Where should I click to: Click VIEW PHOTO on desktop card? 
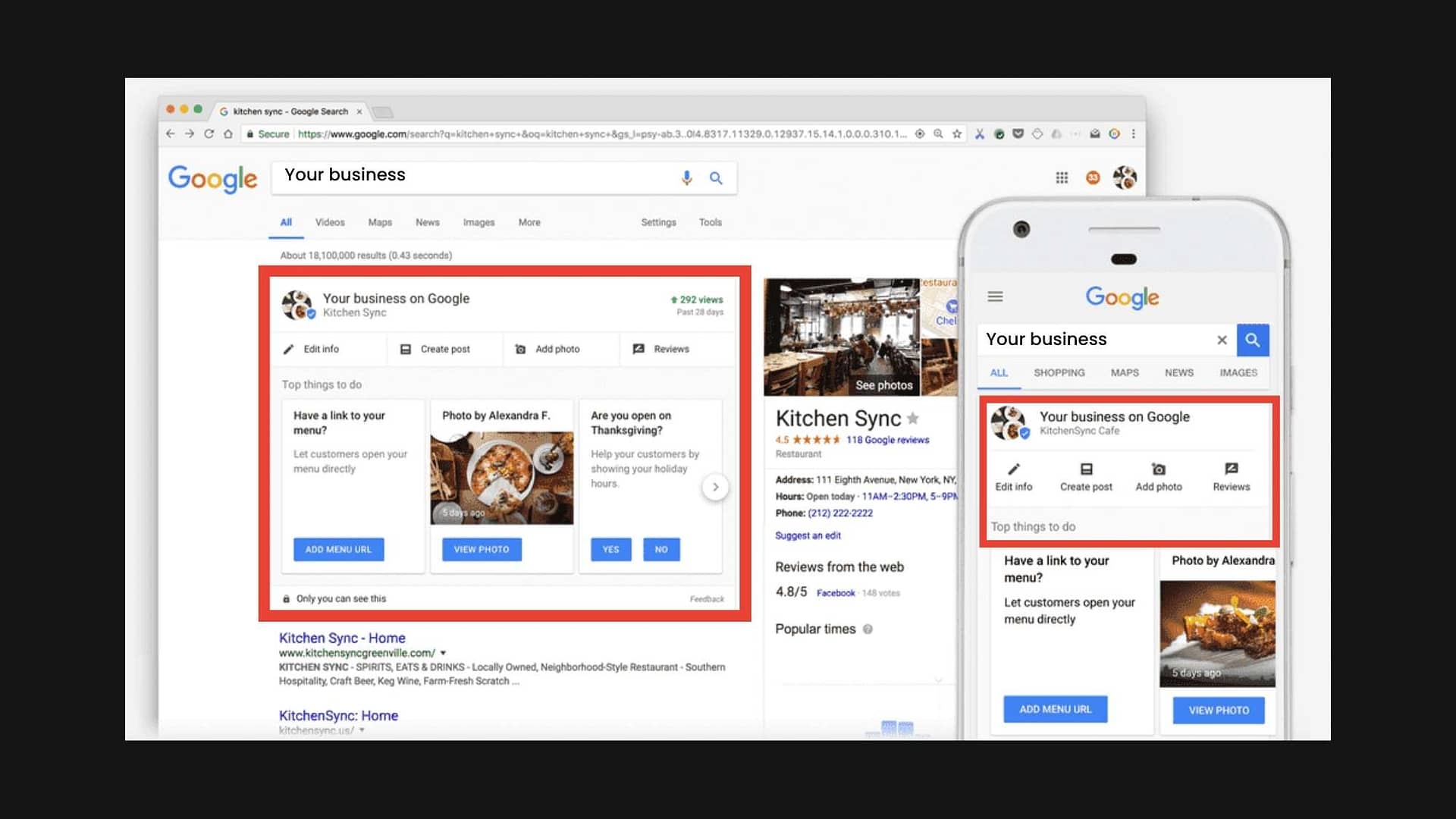482,549
